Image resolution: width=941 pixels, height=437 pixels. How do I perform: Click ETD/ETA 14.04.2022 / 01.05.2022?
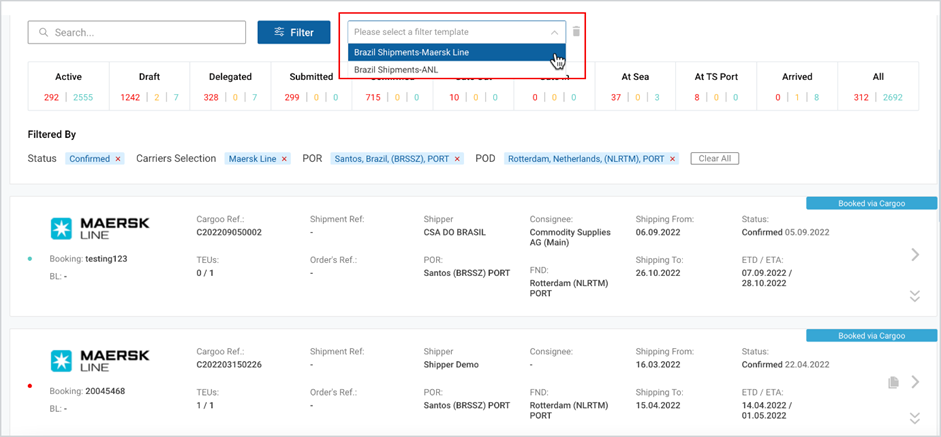[767, 411]
